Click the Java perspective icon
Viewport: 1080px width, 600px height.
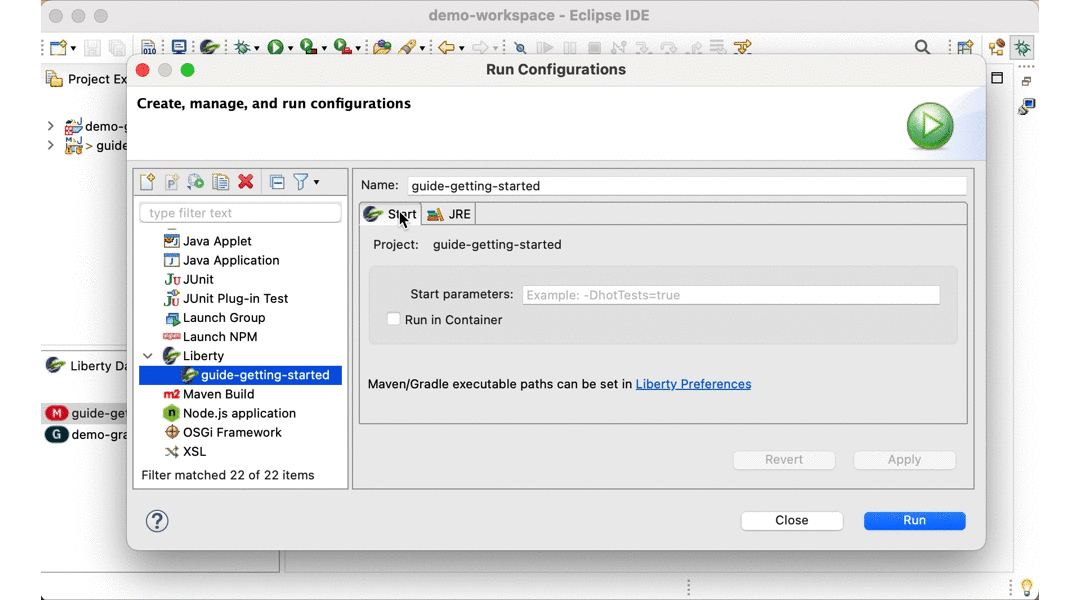click(997, 48)
